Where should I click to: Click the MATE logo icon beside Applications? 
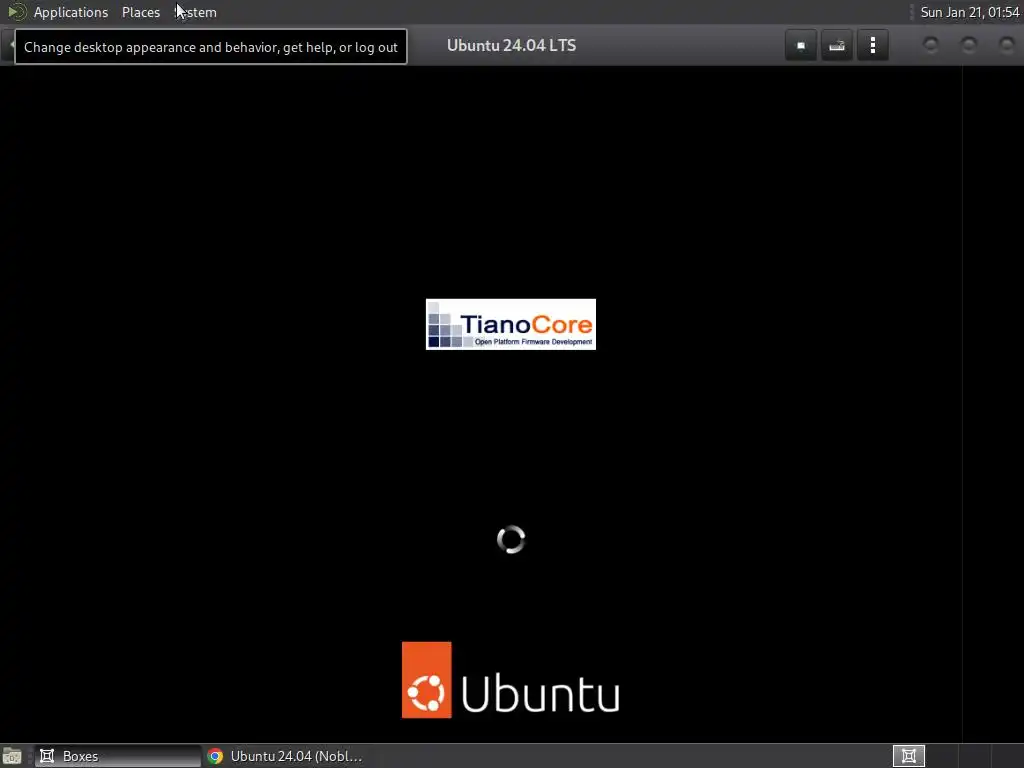[16, 12]
